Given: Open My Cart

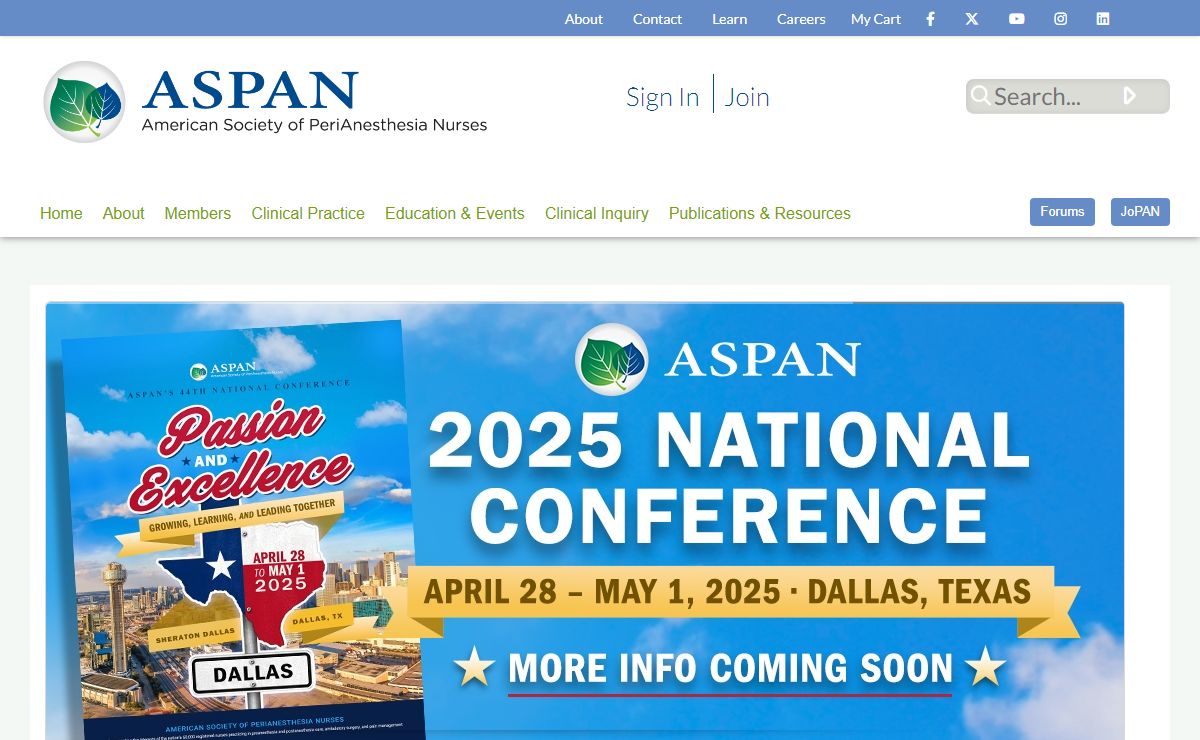Looking at the screenshot, I should click(876, 19).
